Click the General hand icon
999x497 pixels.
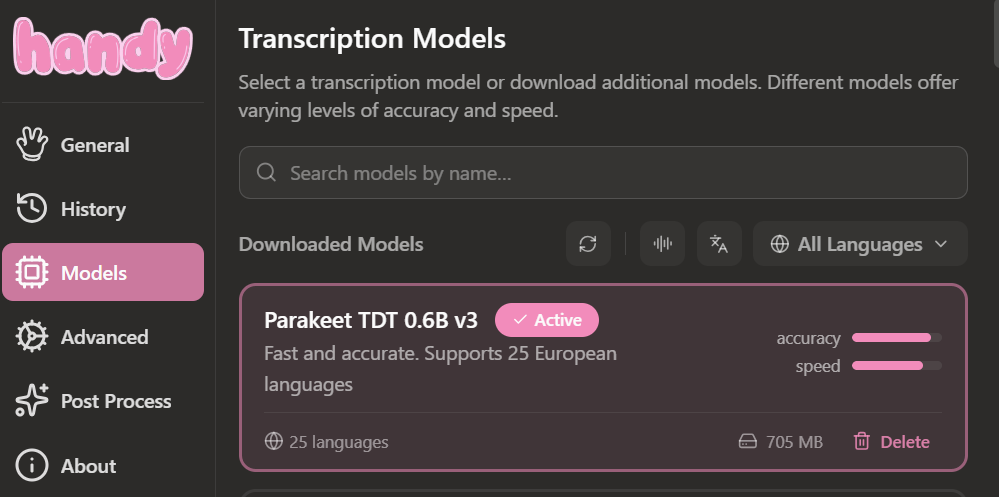point(31,145)
